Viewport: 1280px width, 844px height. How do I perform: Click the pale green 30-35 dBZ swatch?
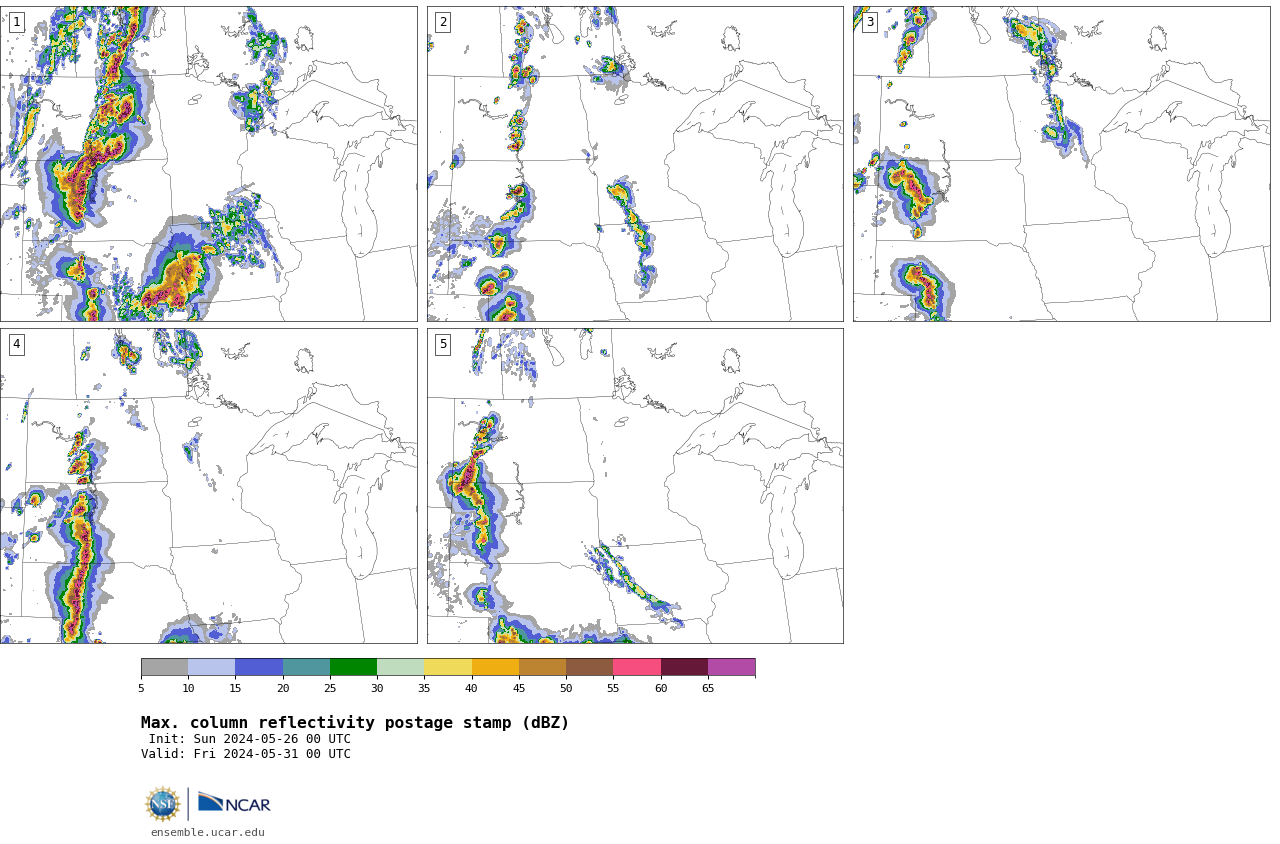tap(401, 667)
